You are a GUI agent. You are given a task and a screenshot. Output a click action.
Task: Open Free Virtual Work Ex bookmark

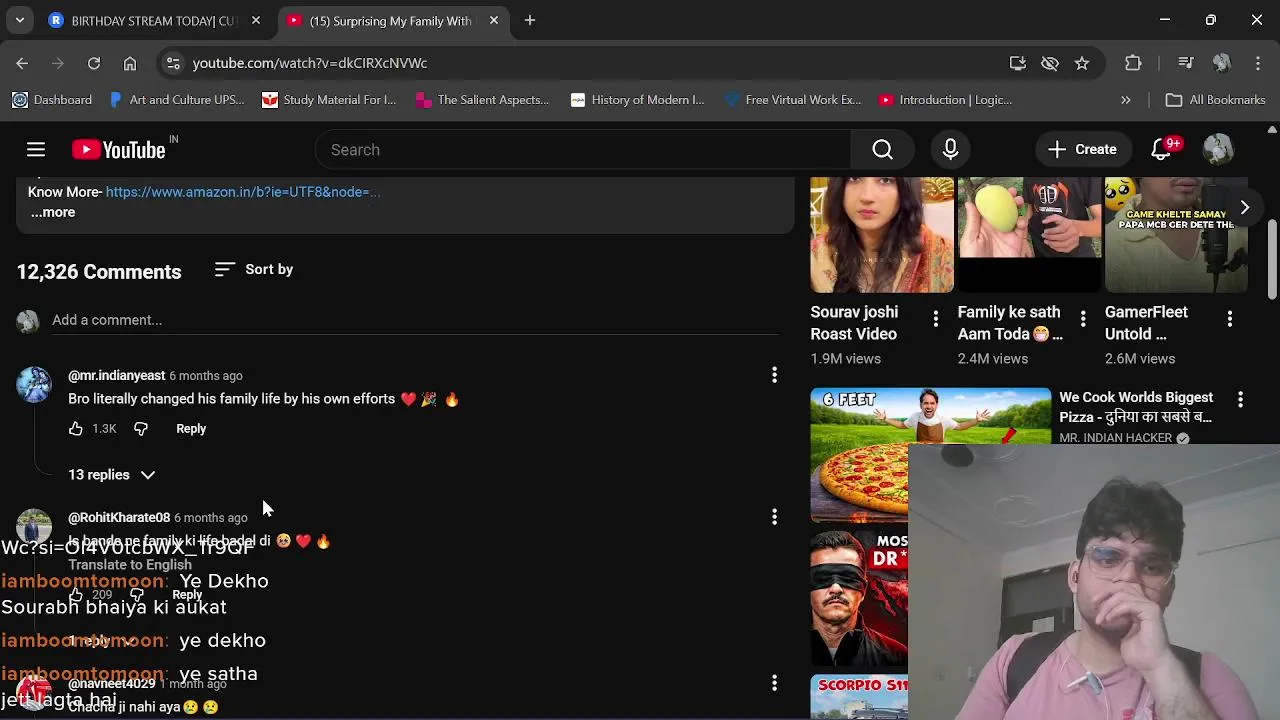coord(794,100)
